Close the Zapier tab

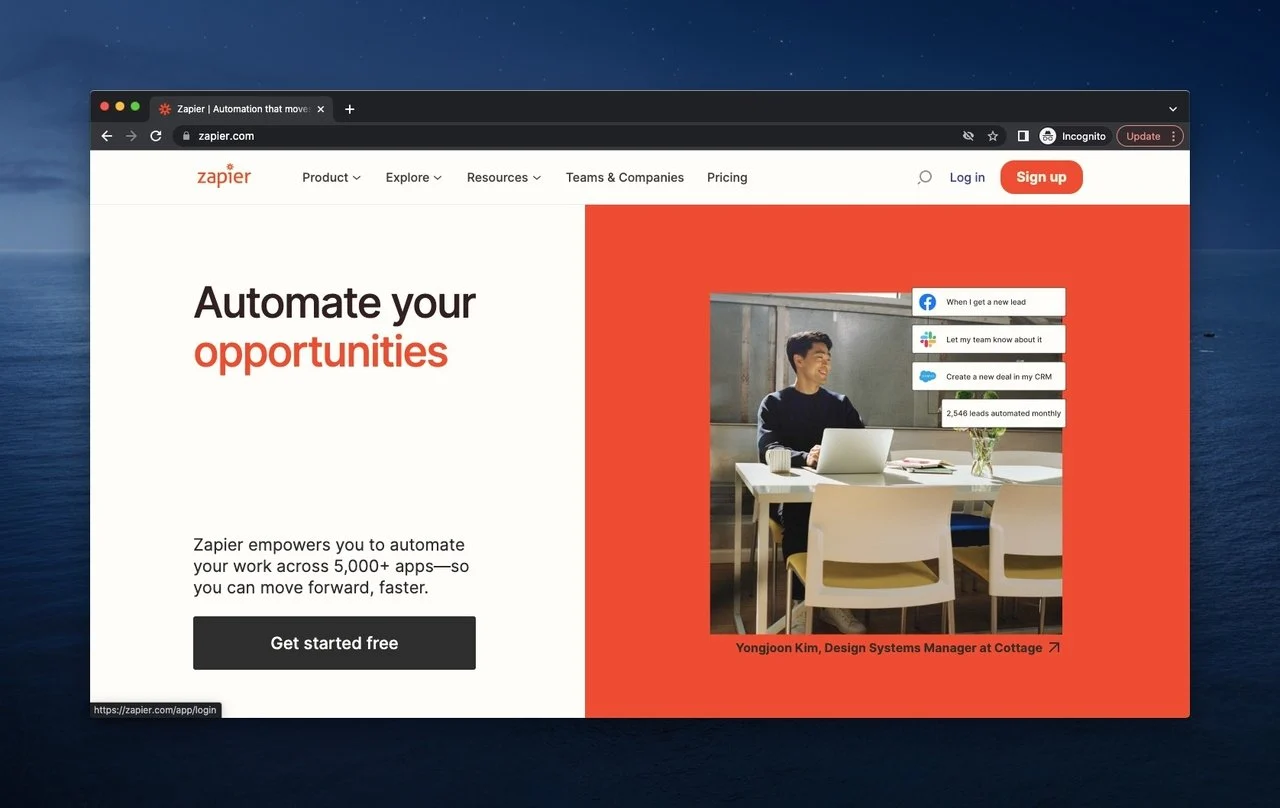[x=321, y=109]
